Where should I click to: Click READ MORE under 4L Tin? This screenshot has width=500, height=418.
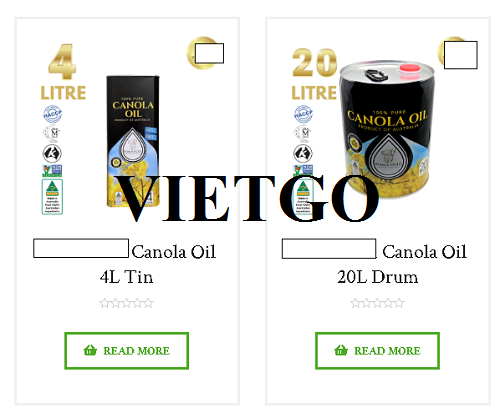coord(127,351)
